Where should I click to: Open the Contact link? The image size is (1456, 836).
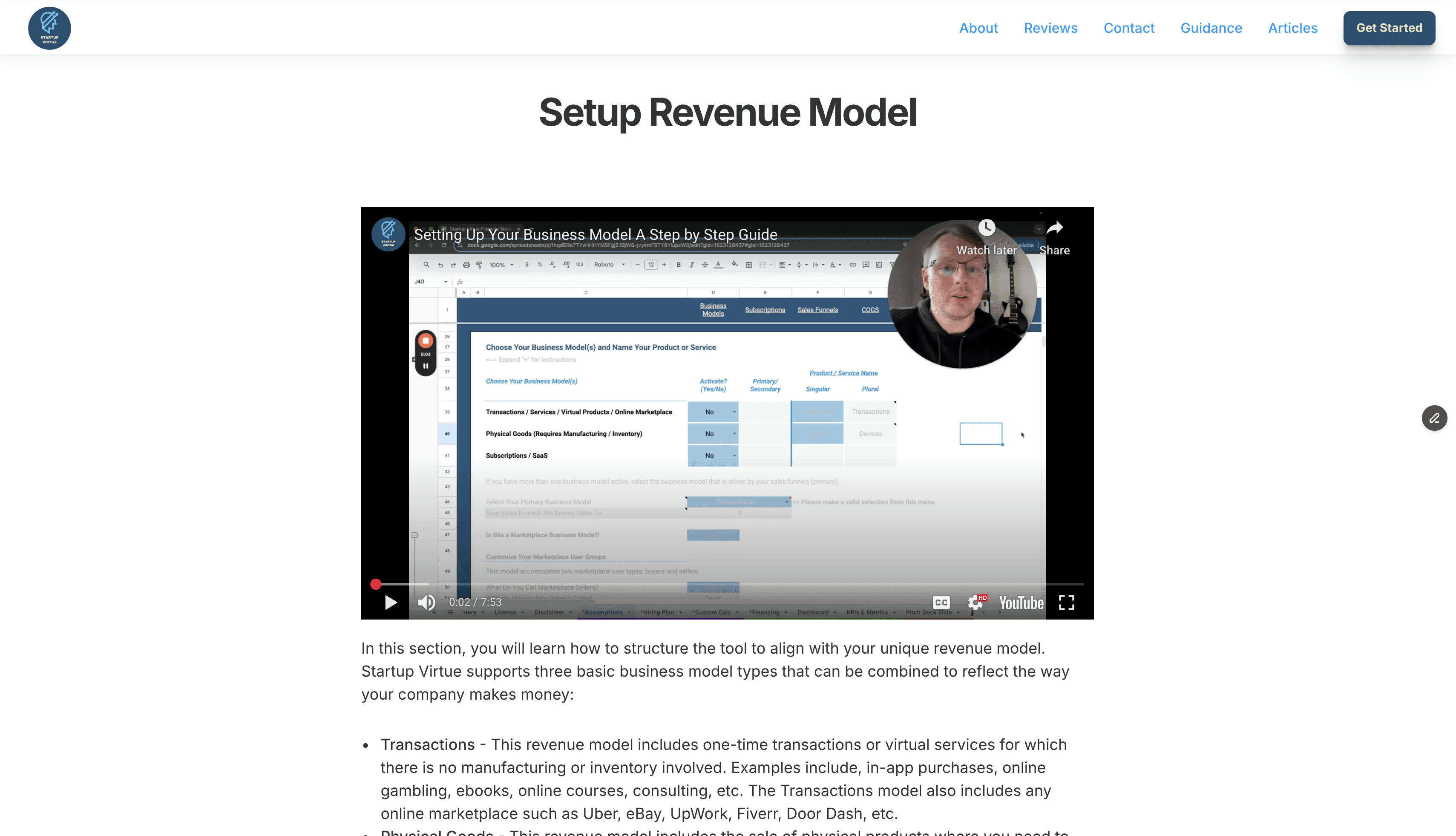point(1129,28)
